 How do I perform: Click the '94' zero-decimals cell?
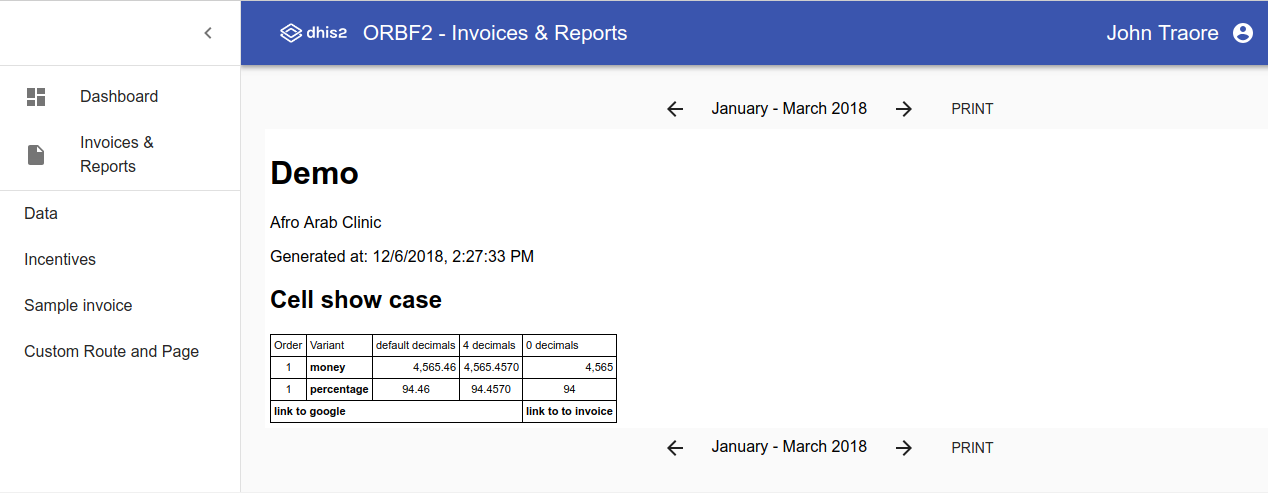569,389
